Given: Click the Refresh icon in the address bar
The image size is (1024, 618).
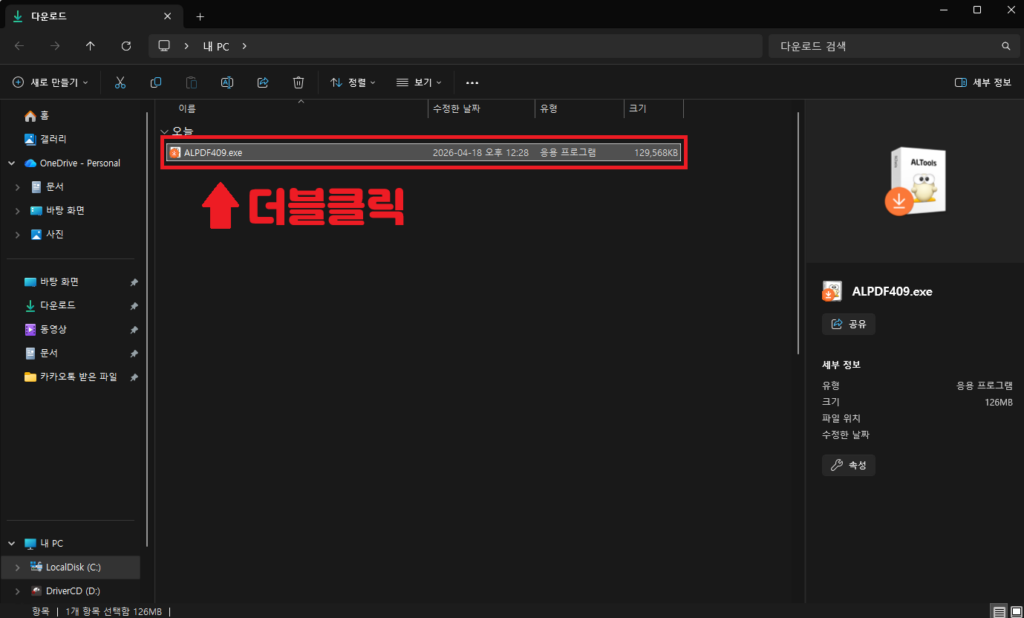Looking at the screenshot, I should 126,45.
